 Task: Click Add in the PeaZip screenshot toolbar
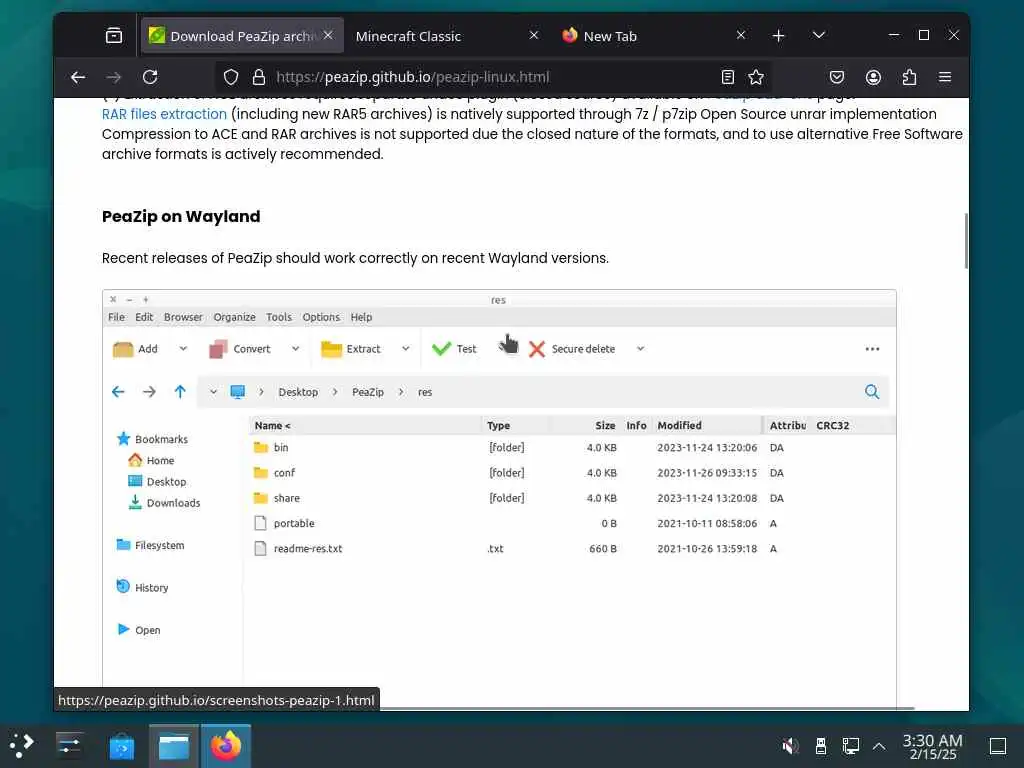[136, 349]
